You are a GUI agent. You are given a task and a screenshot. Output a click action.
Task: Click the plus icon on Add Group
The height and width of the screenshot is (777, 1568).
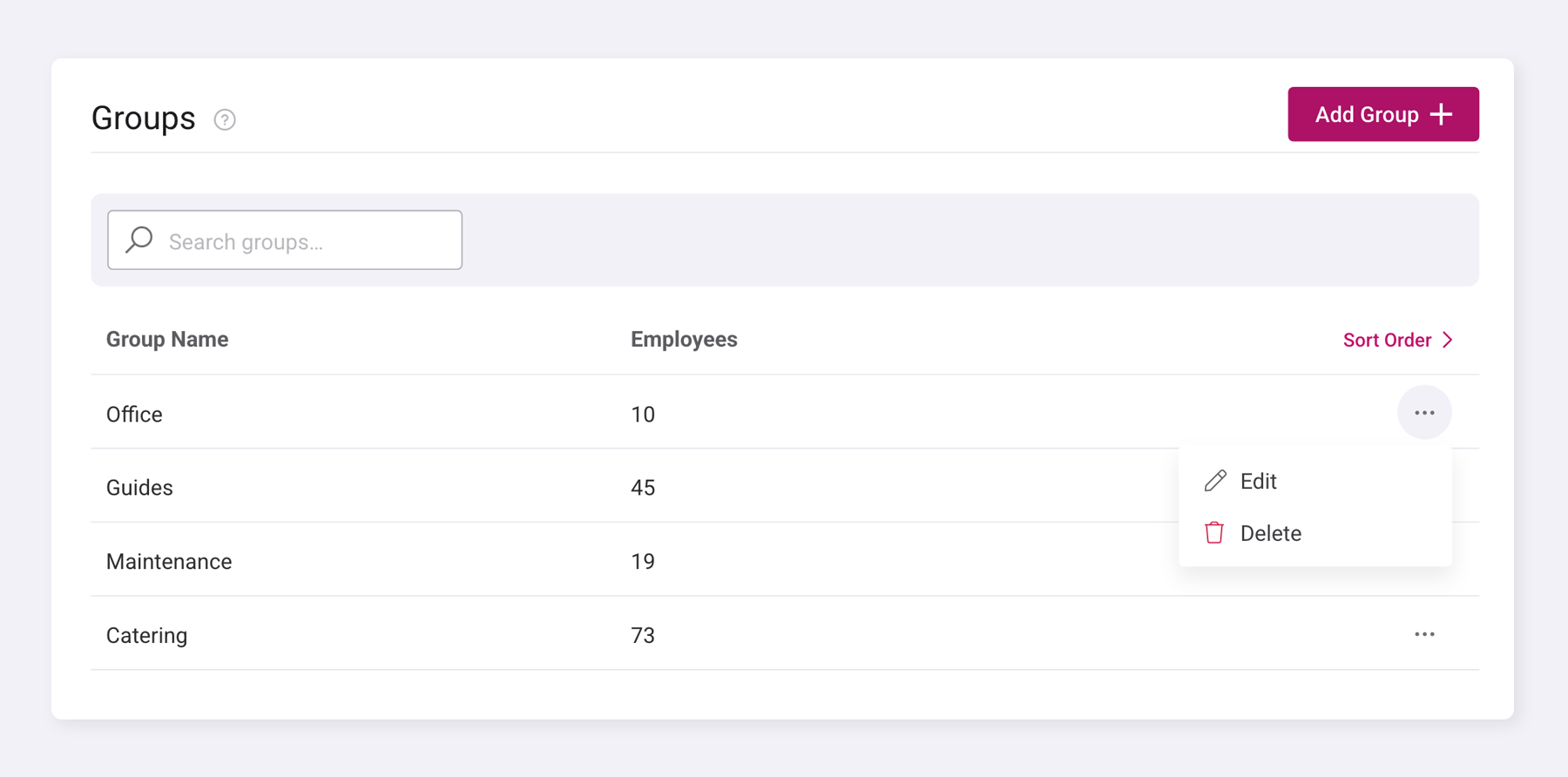click(1442, 114)
